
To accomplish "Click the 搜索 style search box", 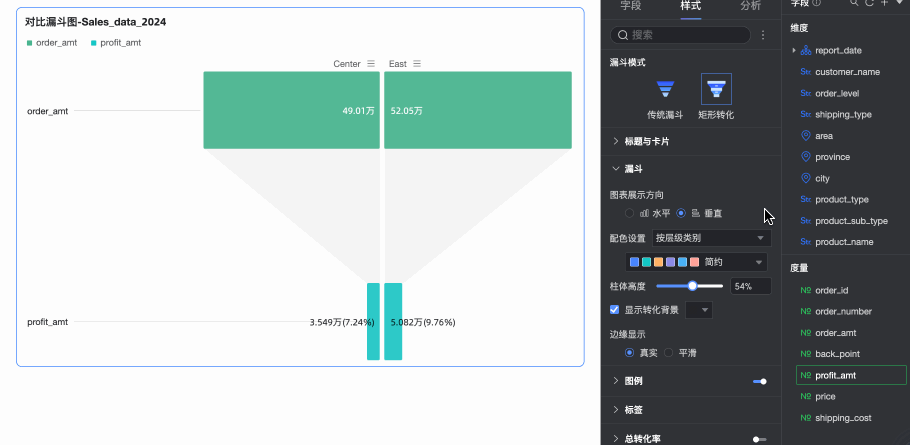I will click(x=680, y=35).
